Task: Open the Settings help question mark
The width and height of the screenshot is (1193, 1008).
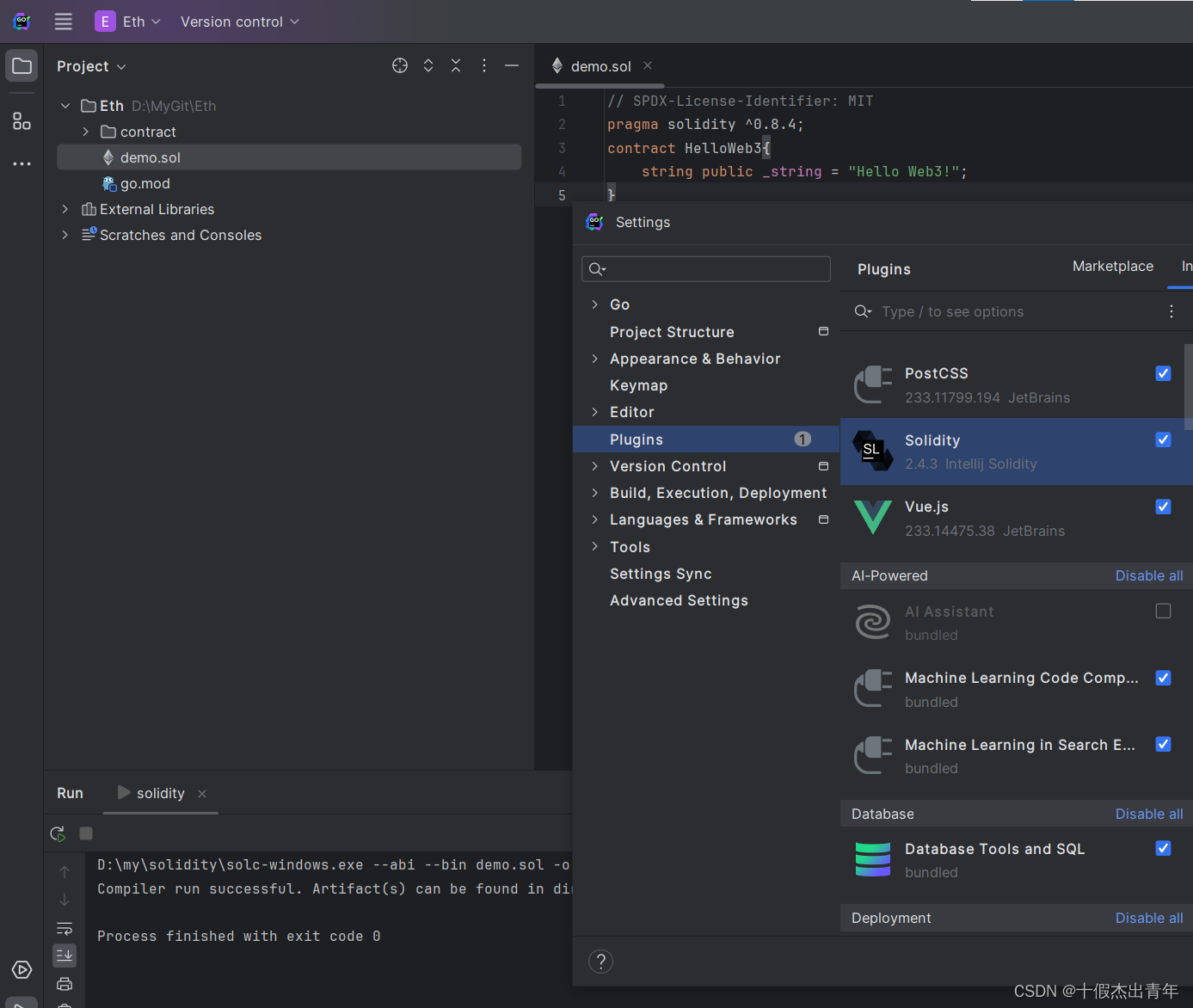Action: [600, 962]
